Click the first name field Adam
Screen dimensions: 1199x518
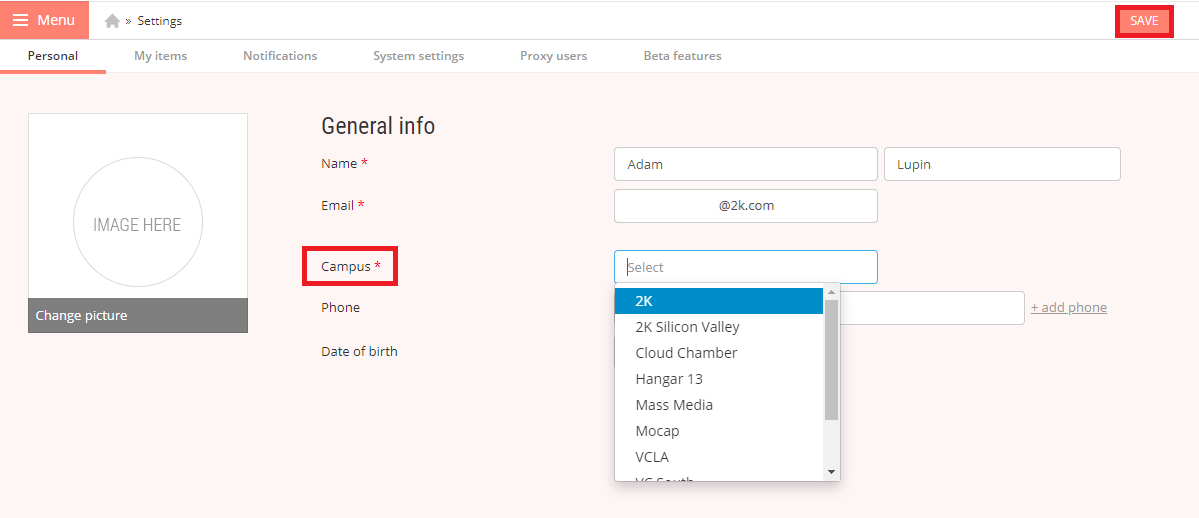click(746, 164)
